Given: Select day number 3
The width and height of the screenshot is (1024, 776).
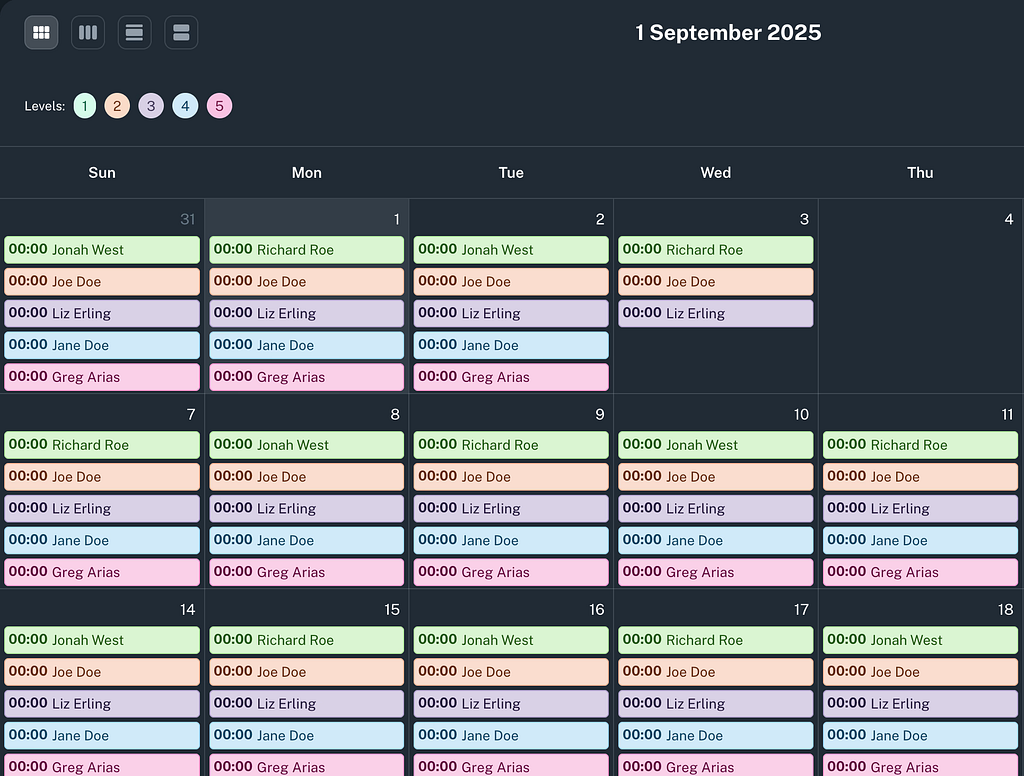Looking at the screenshot, I should (805, 219).
